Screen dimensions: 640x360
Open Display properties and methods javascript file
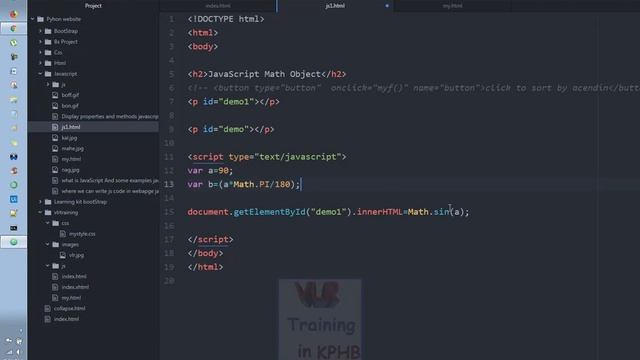click(x=110, y=116)
